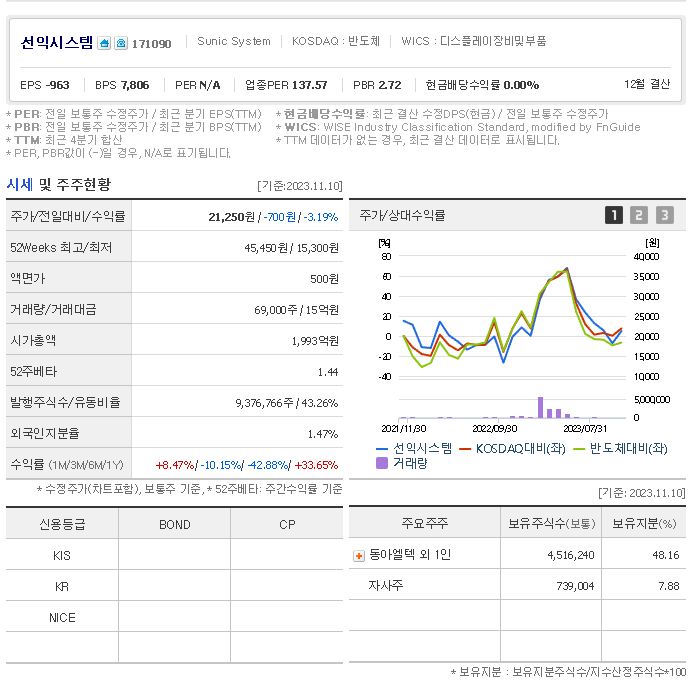Select WICS : 디스플레이장비및부품 text
Viewport: 698px width, 684px height.
click(x=474, y=41)
